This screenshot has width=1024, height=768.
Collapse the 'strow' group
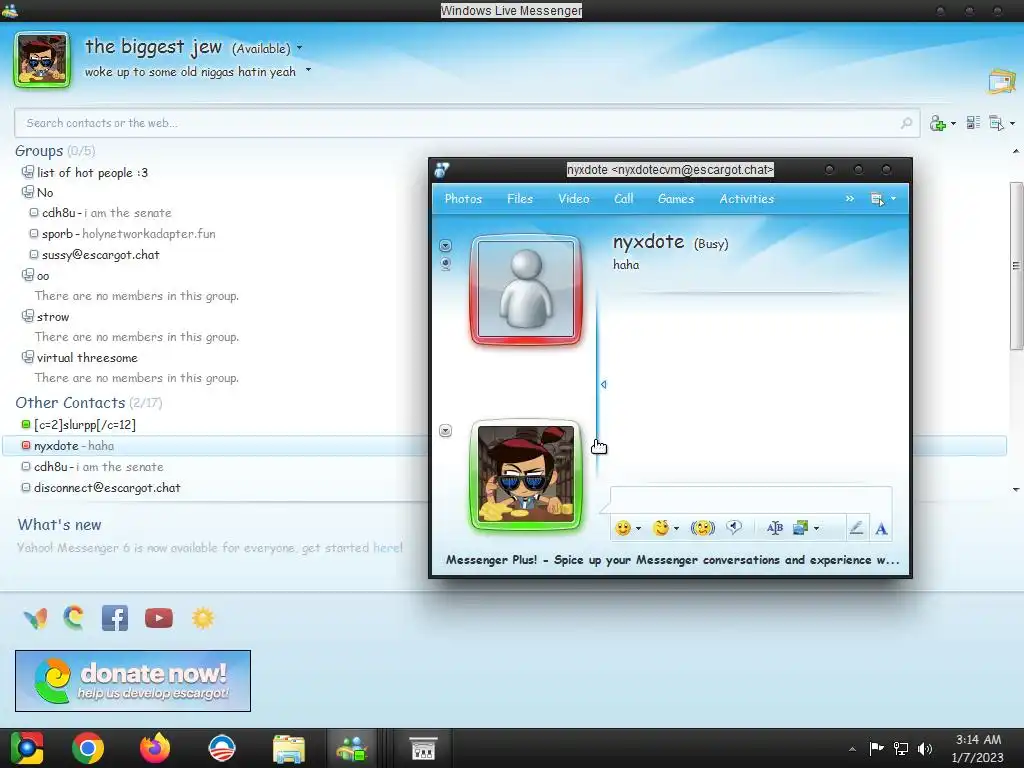click(27, 316)
